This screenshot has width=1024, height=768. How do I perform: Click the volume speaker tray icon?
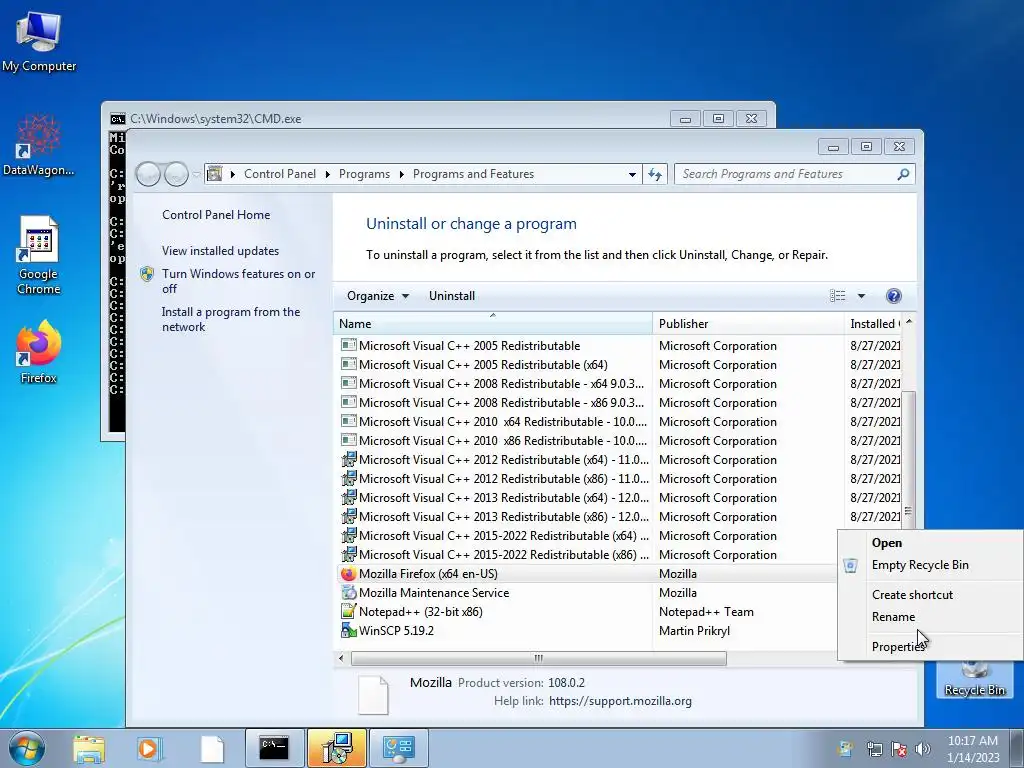[922, 749]
